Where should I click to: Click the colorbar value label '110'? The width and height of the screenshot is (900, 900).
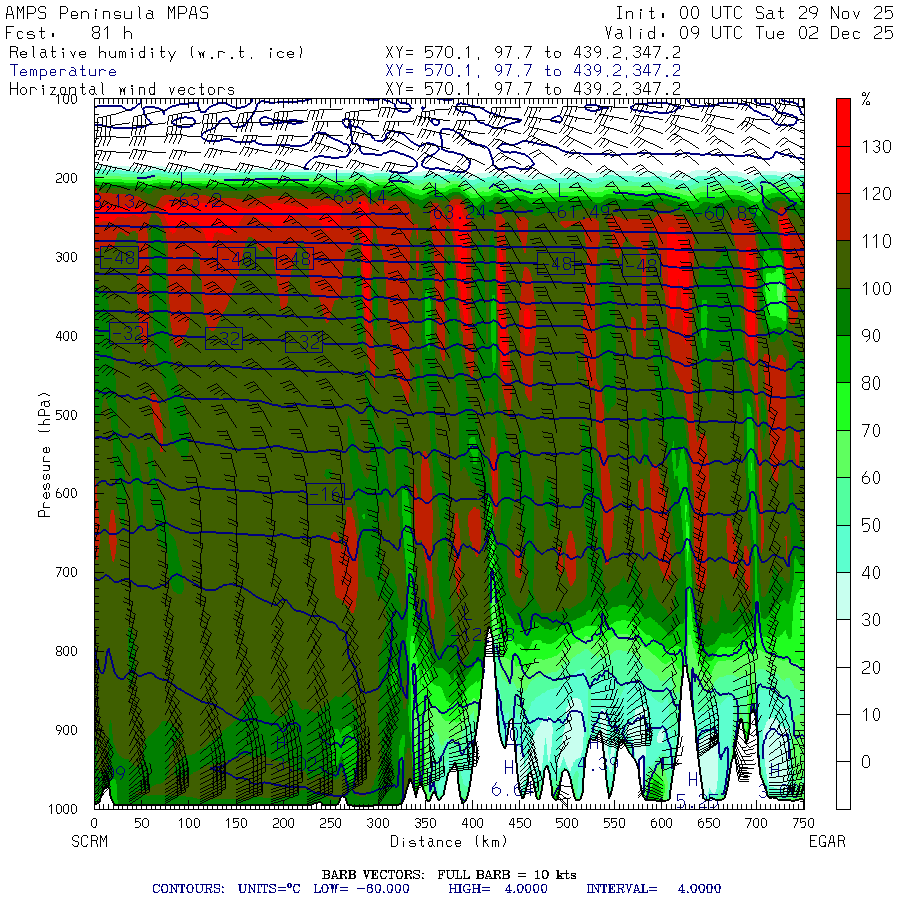(876, 242)
